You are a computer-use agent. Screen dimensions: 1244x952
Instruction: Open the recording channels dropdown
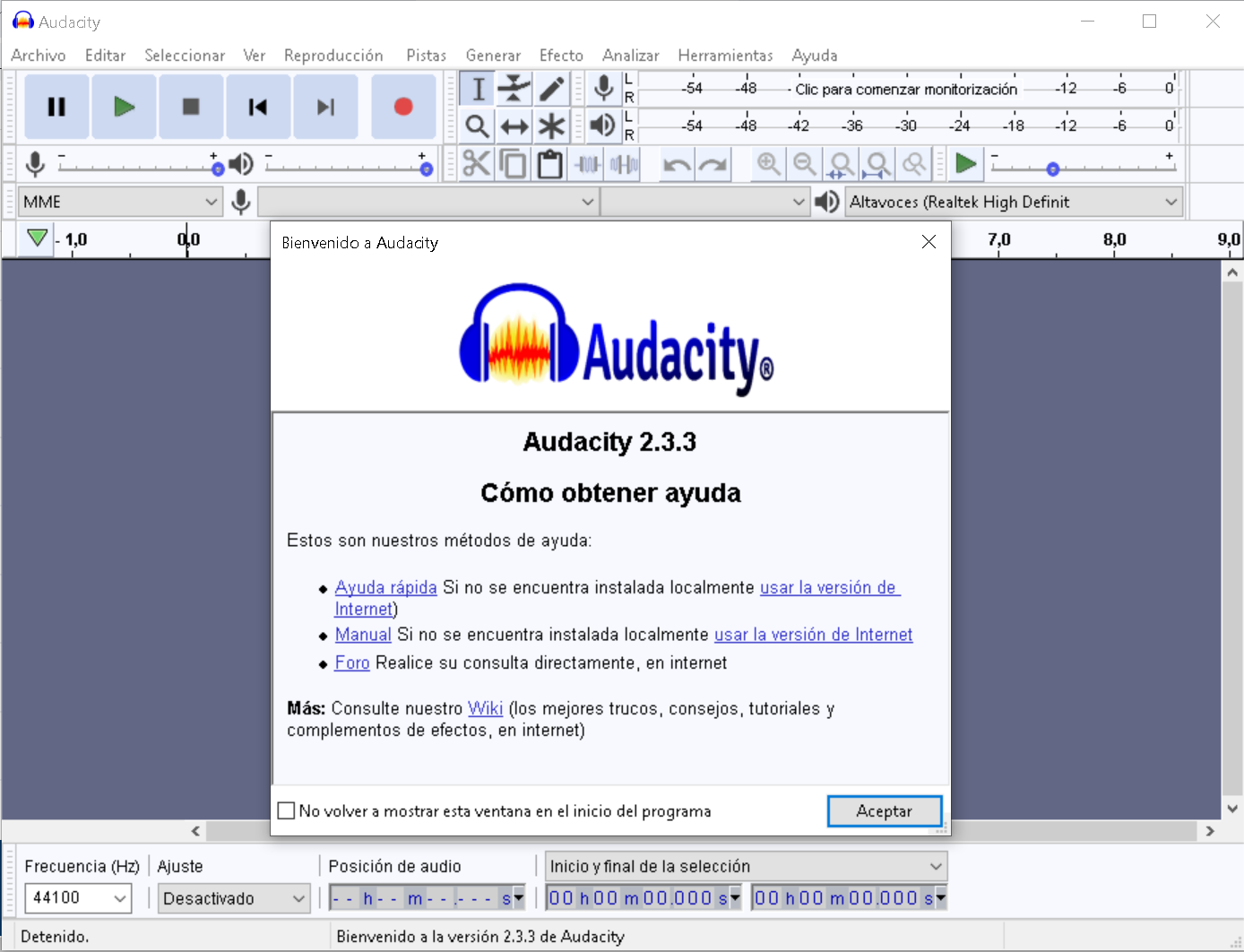click(704, 202)
